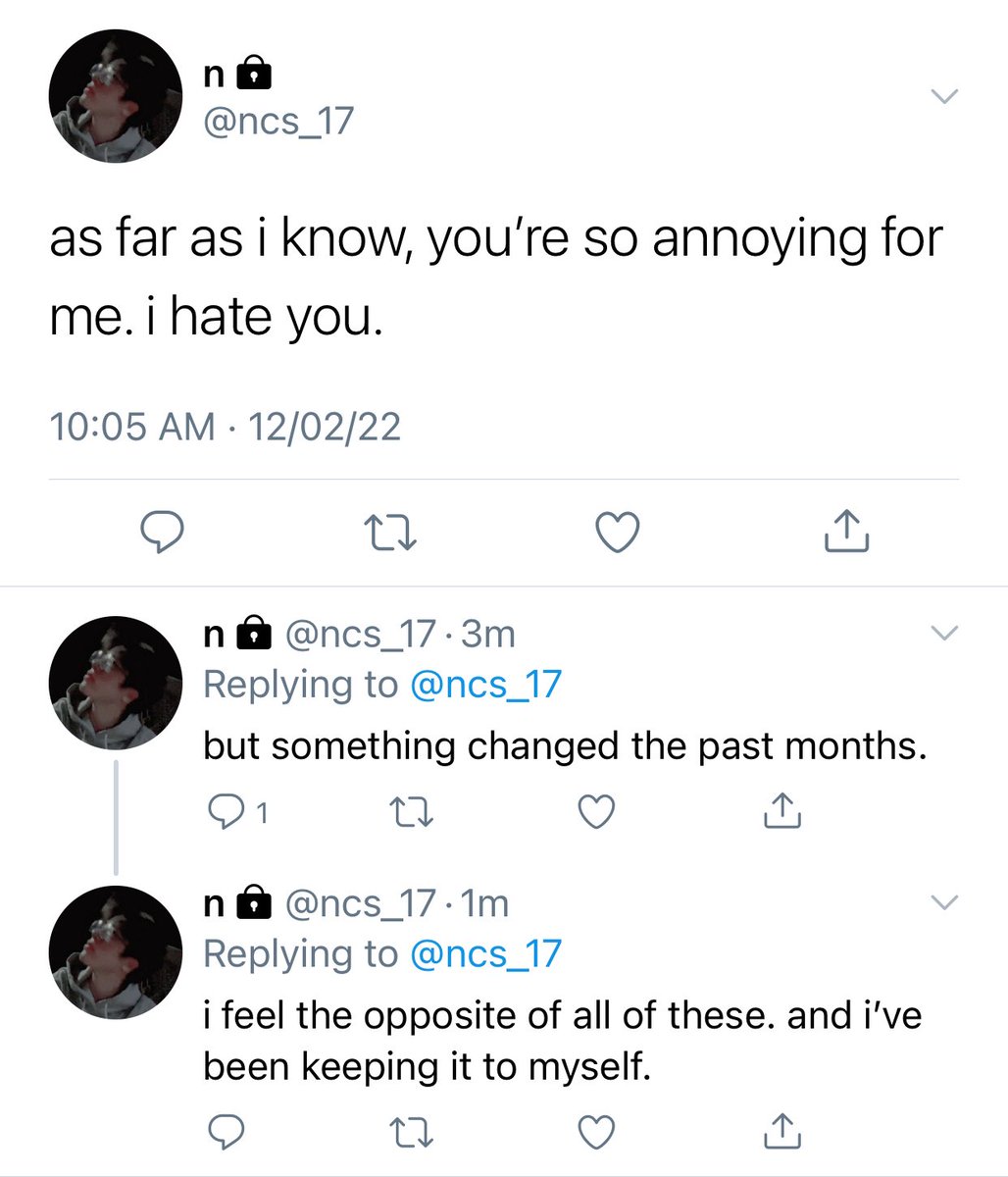The image size is (1008, 1177).
Task: Open @ncs_17 link in the 1m reply
Action: (x=484, y=953)
